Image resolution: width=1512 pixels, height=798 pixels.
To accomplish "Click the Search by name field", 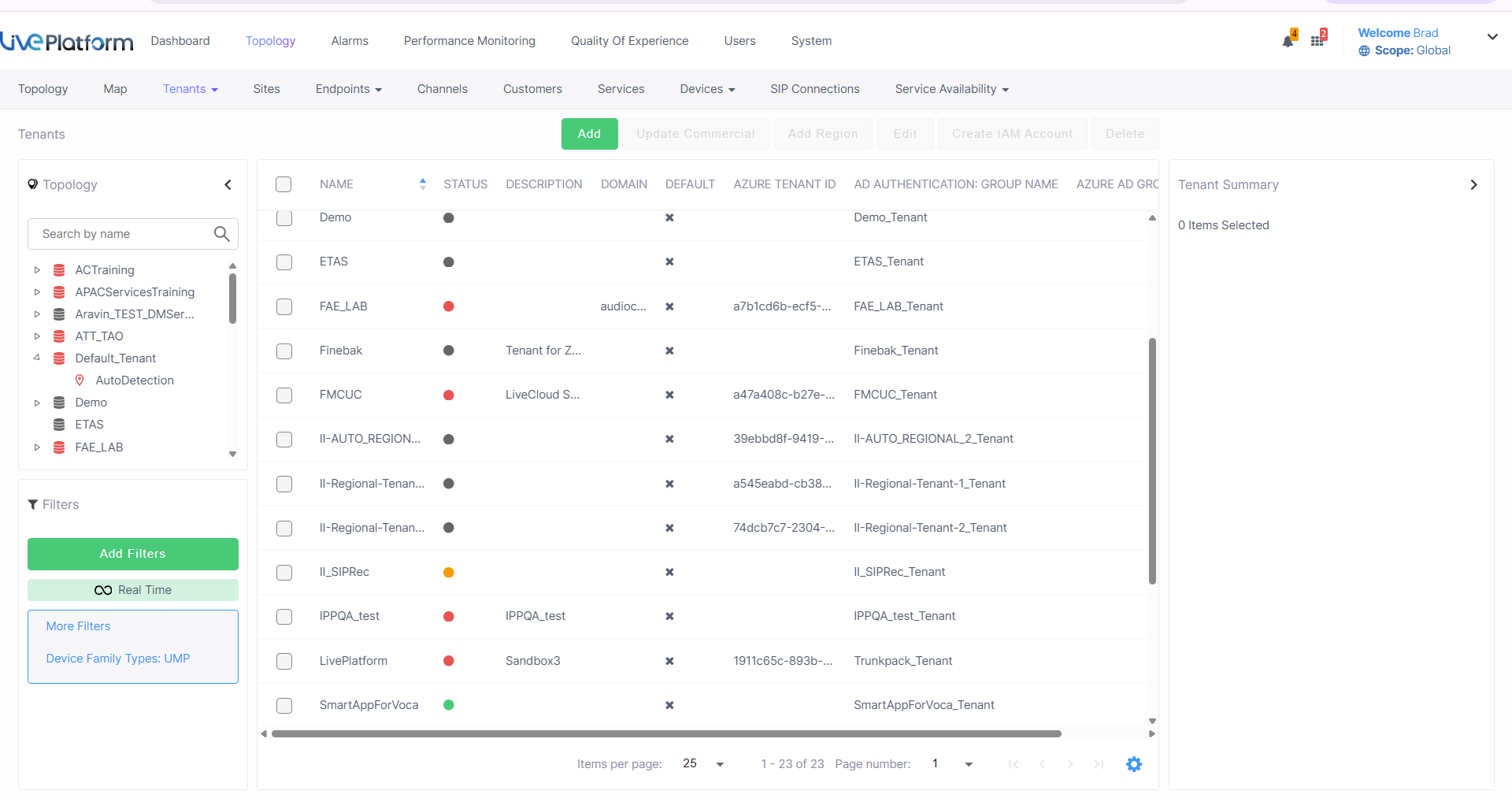I will 122,234.
